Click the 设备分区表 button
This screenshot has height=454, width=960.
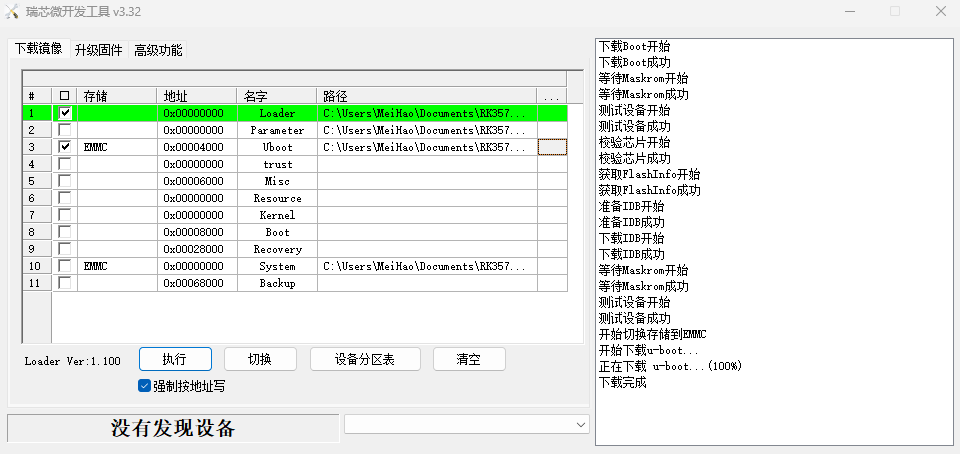364,360
